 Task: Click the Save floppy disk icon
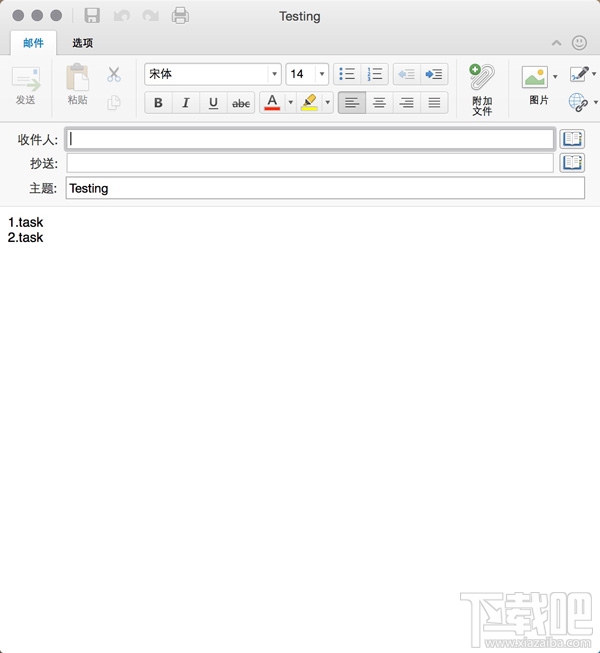(x=92, y=15)
